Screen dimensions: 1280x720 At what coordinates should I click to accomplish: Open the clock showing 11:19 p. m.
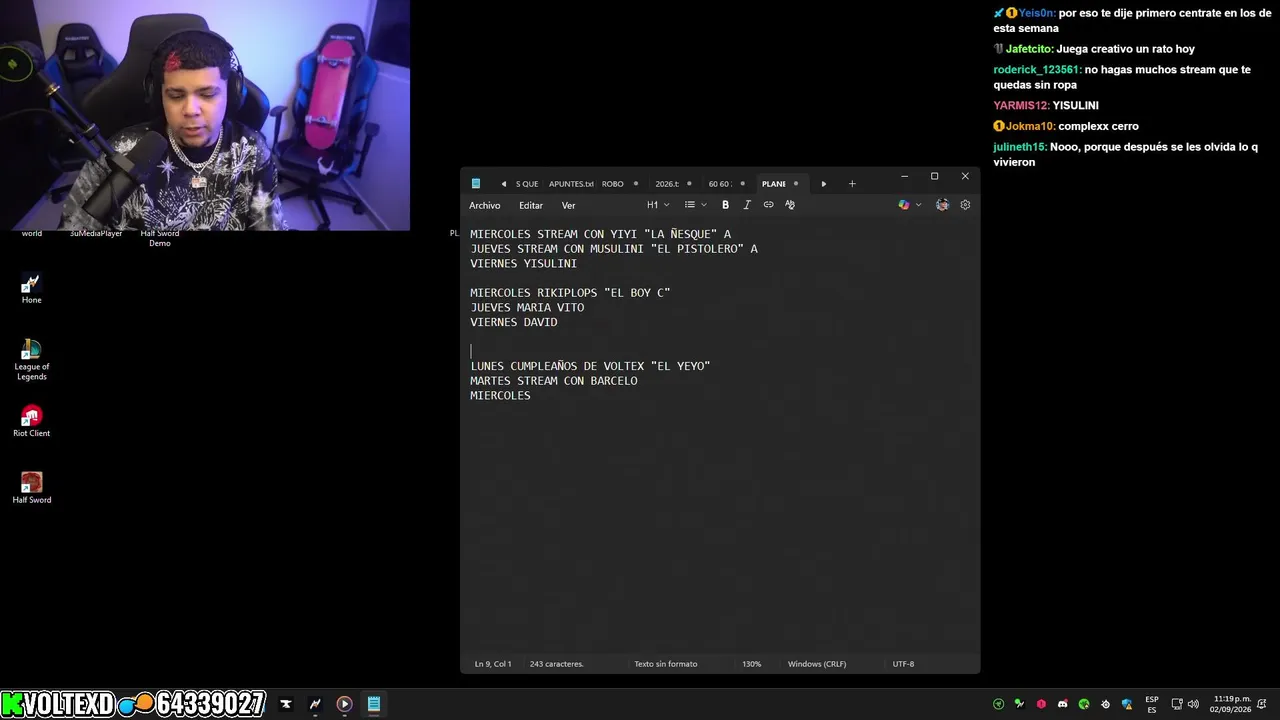[1230, 704]
